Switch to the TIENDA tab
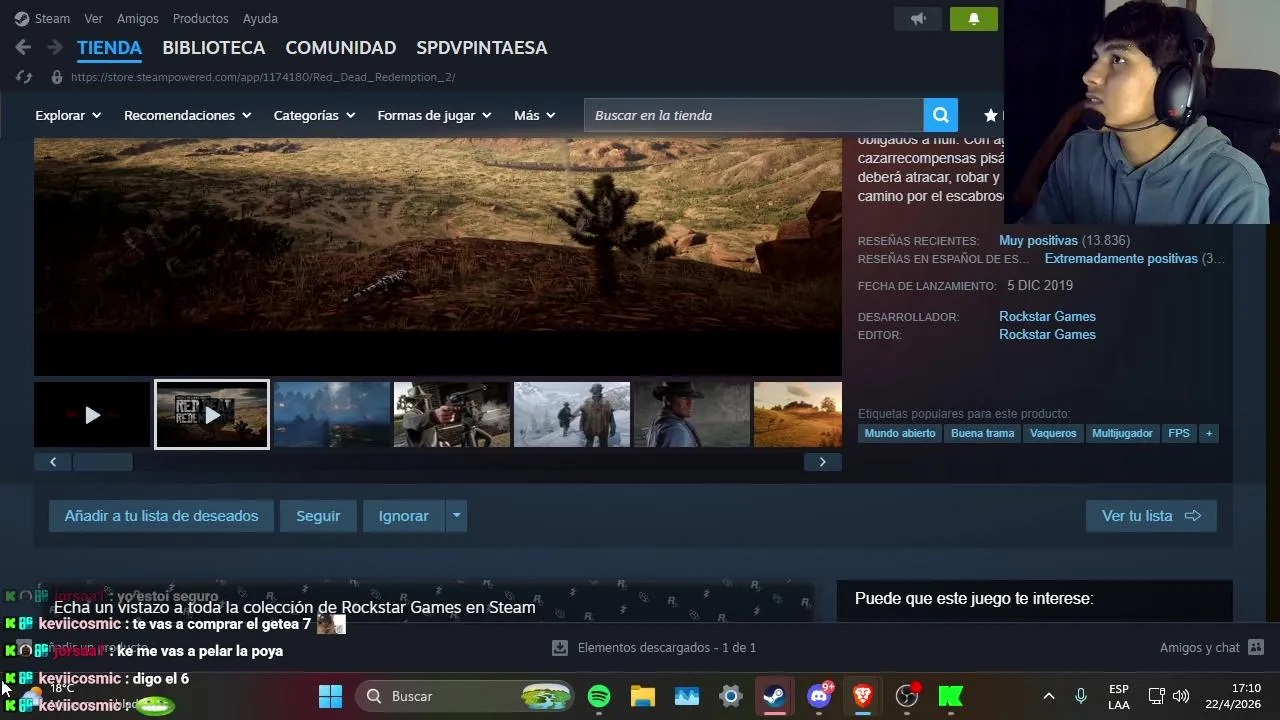 pyautogui.click(x=109, y=47)
